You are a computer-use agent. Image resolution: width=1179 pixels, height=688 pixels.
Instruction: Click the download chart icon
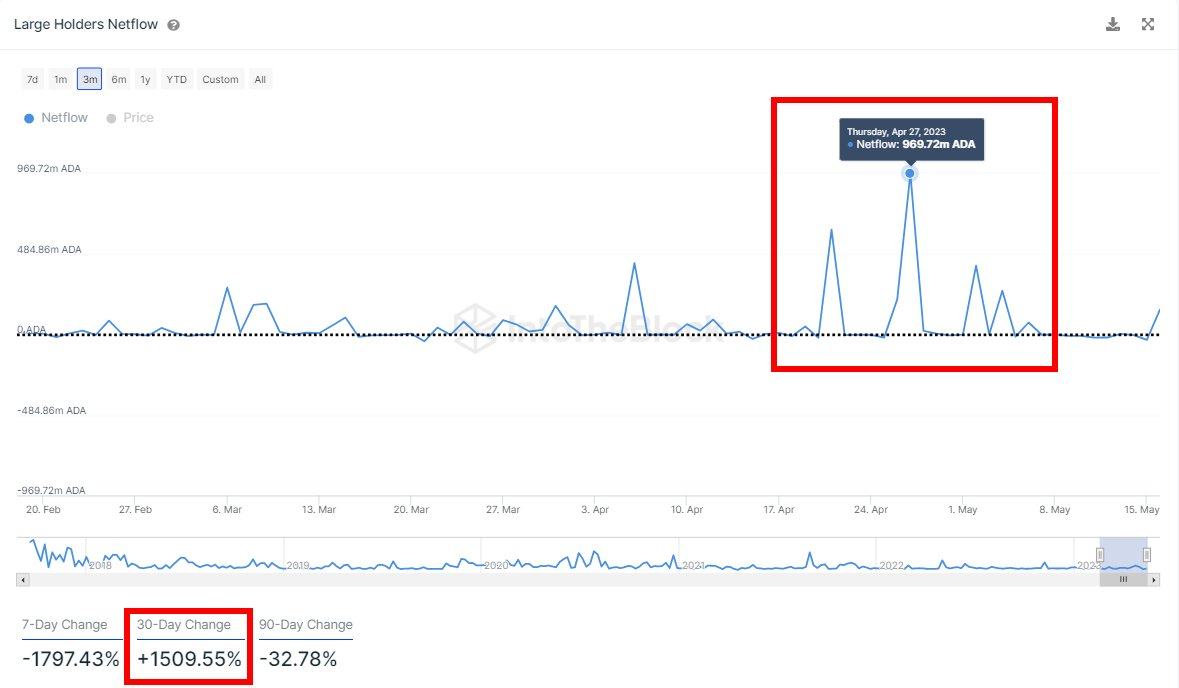(x=1112, y=25)
